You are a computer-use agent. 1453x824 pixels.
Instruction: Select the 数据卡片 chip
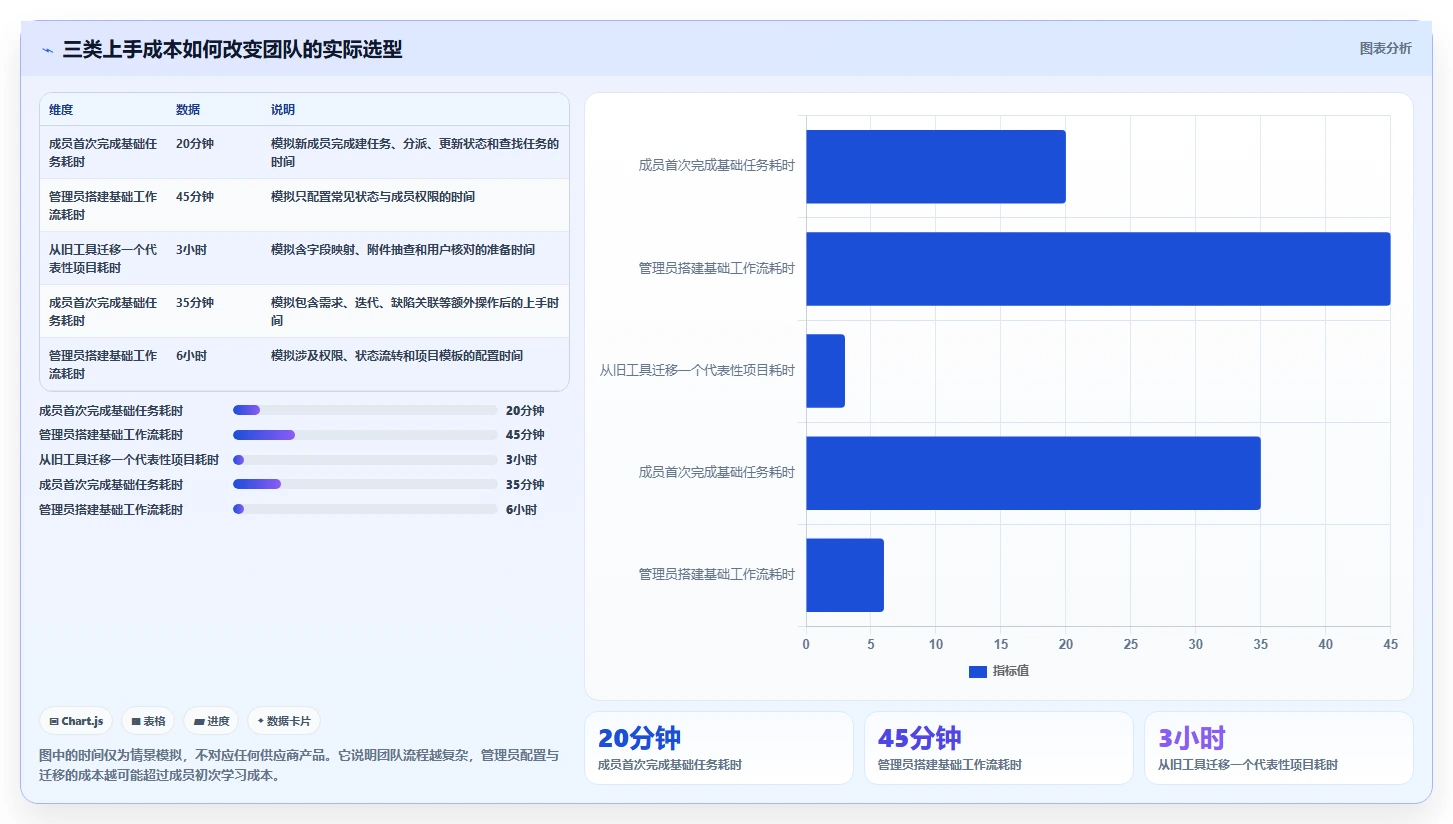(x=284, y=721)
